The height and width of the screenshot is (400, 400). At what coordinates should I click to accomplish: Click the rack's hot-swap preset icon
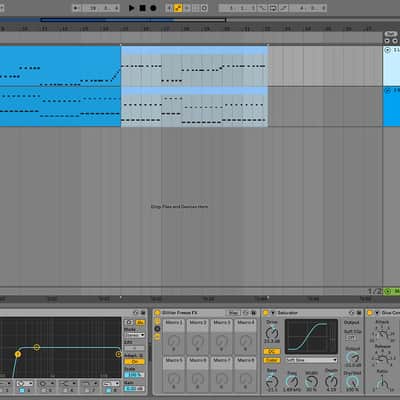[246, 313]
